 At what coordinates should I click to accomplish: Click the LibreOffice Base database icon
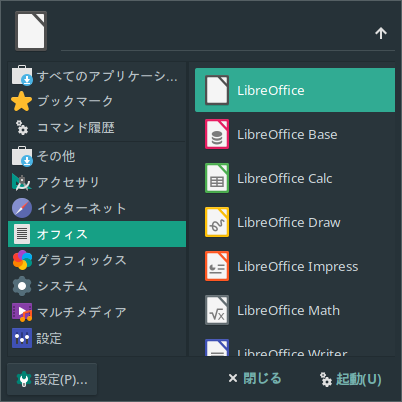(217, 134)
